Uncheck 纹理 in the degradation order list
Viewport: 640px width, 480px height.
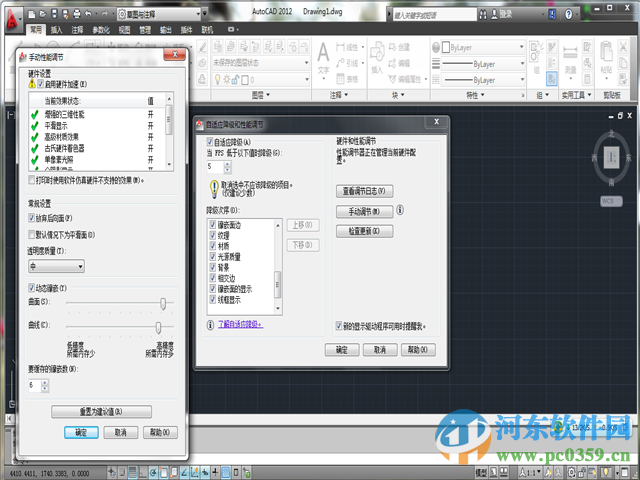[x=213, y=236]
